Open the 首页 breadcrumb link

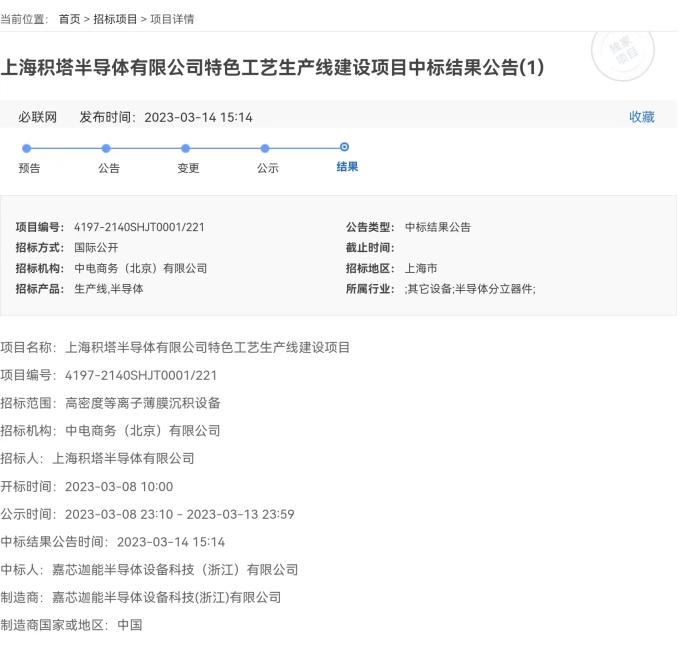pyautogui.click(x=69, y=19)
